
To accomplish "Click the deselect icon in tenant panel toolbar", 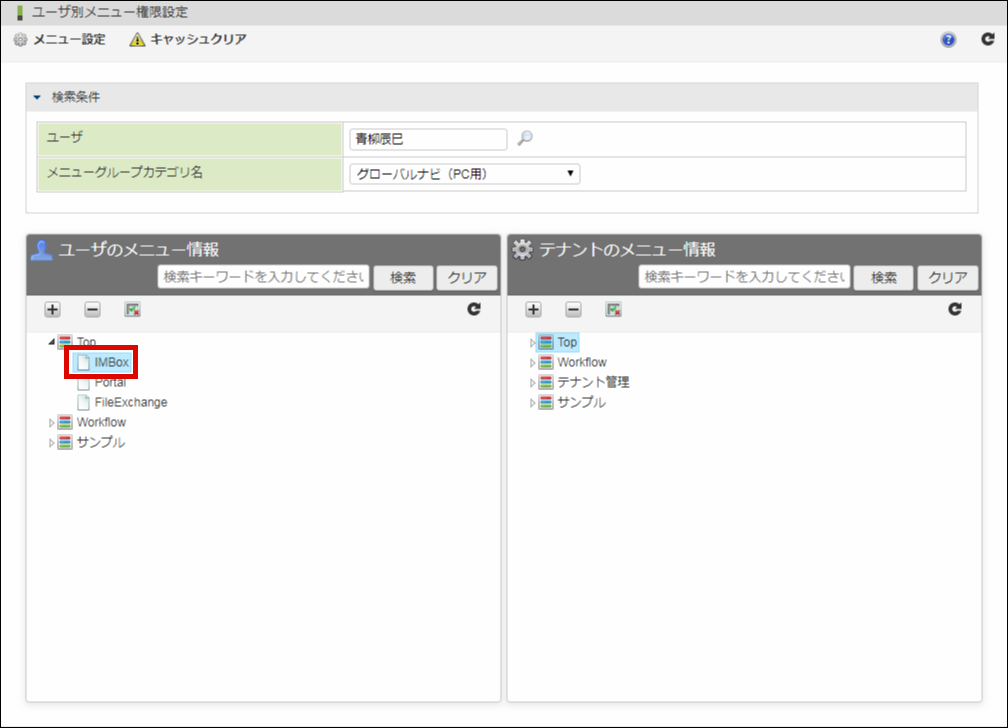I will coord(613,310).
